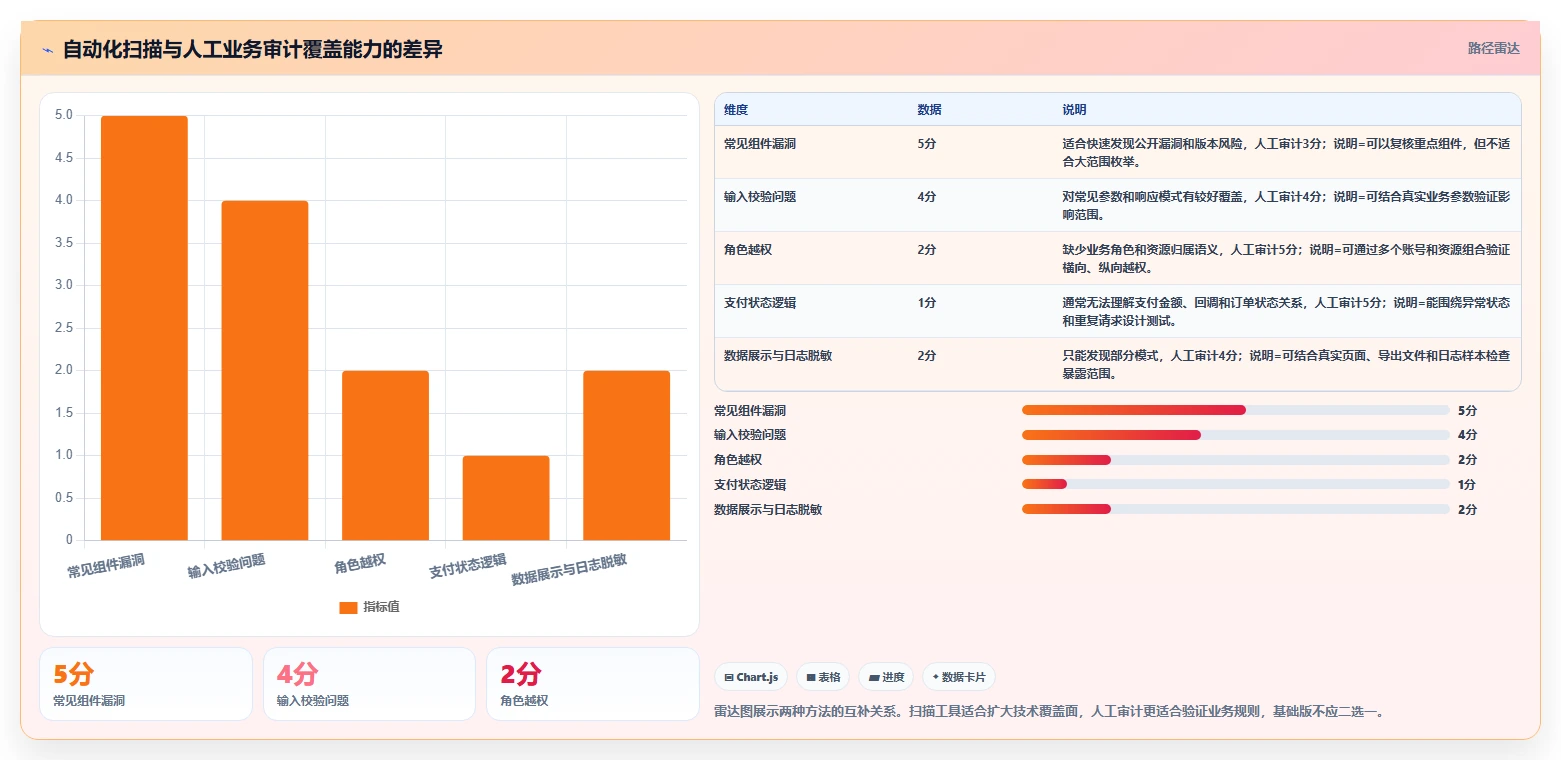Click the description starting 通常无法理解支付金额
The height and width of the screenshot is (760, 1561).
pos(1286,311)
